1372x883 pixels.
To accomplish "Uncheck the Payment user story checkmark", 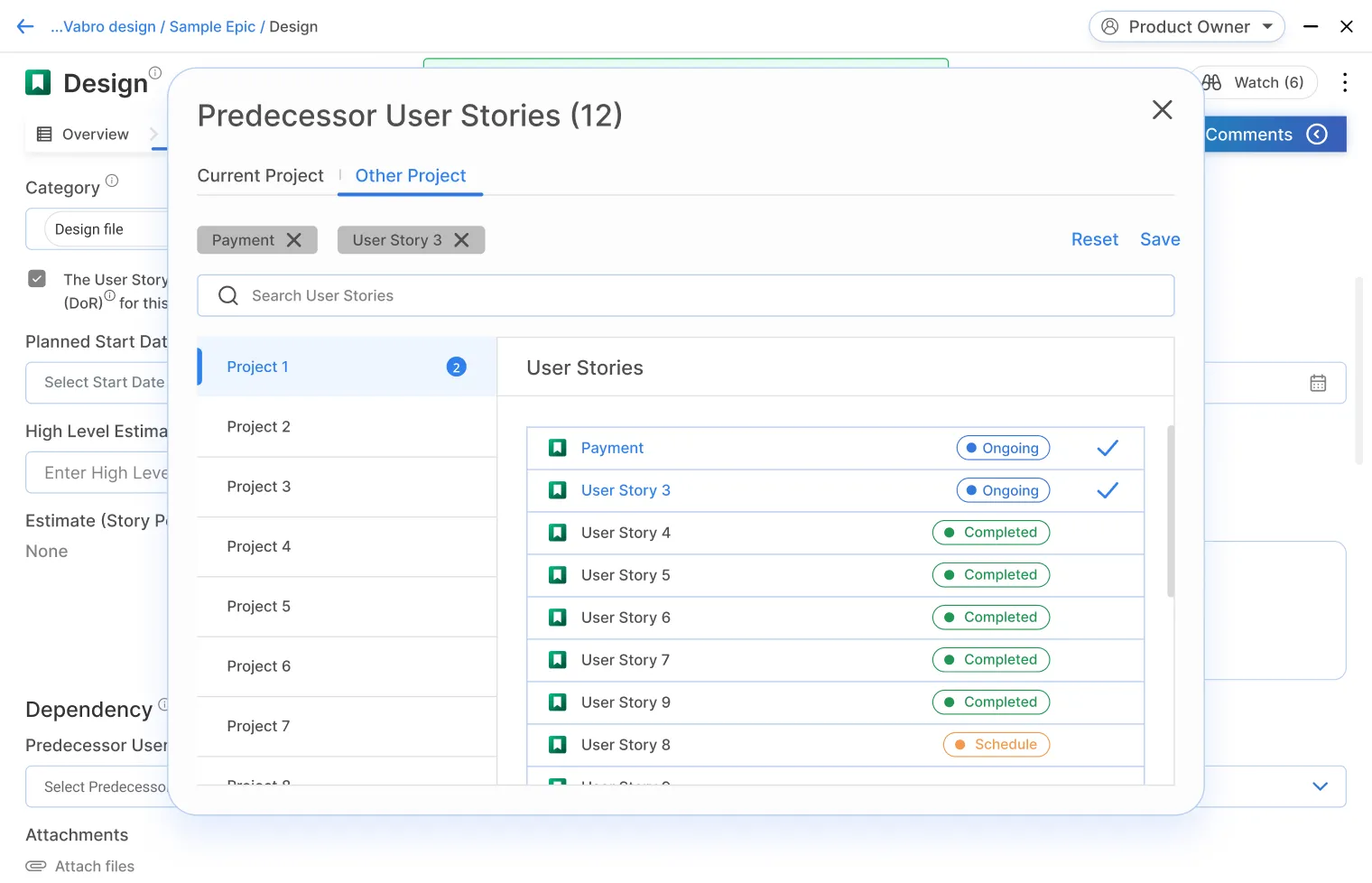I will coord(1107,448).
